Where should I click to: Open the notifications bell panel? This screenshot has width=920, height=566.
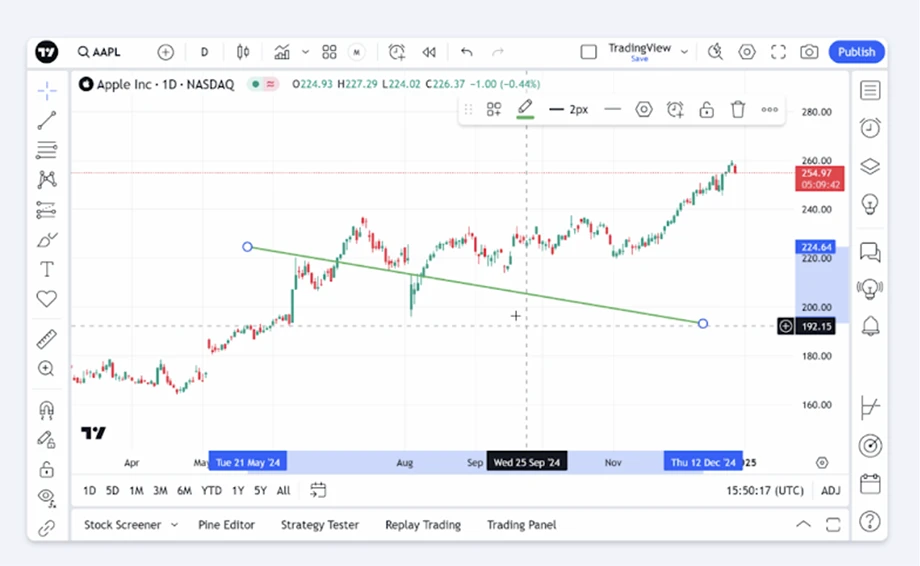click(x=870, y=326)
